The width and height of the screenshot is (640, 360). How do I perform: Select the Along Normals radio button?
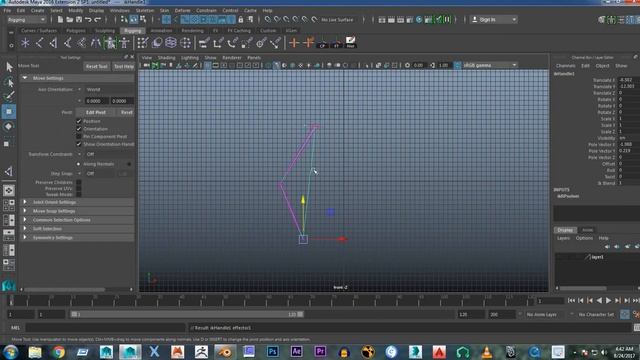[79, 164]
